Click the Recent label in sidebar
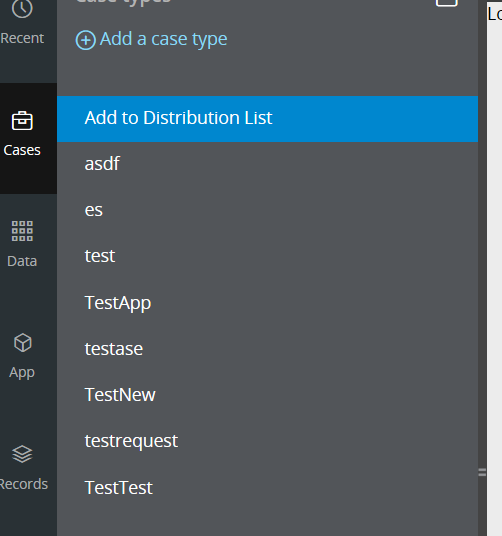Image resolution: width=502 pixels, height=536 pixels. tap(22, 38)
